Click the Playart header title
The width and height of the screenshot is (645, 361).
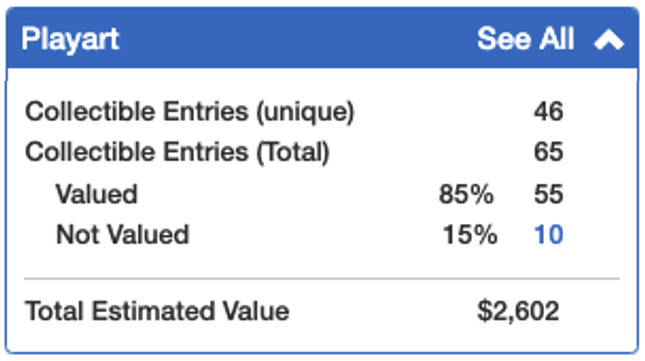tap(70, 39)
